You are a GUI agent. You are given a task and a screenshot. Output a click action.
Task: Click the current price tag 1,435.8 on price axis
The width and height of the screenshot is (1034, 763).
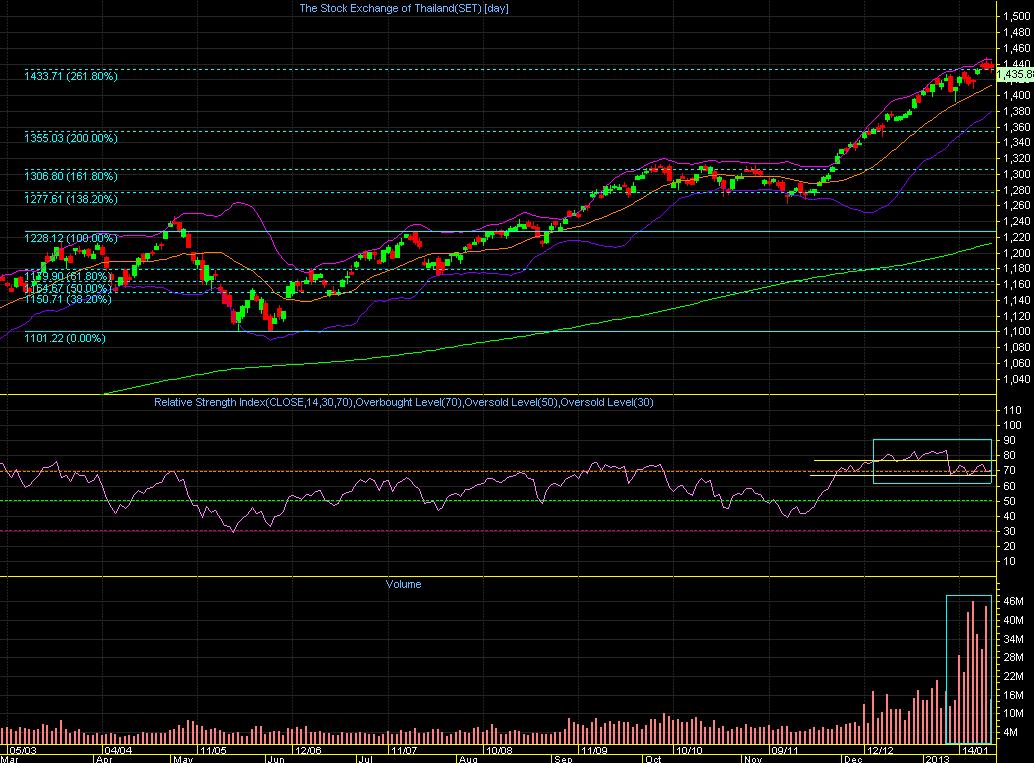(1015, 75)
